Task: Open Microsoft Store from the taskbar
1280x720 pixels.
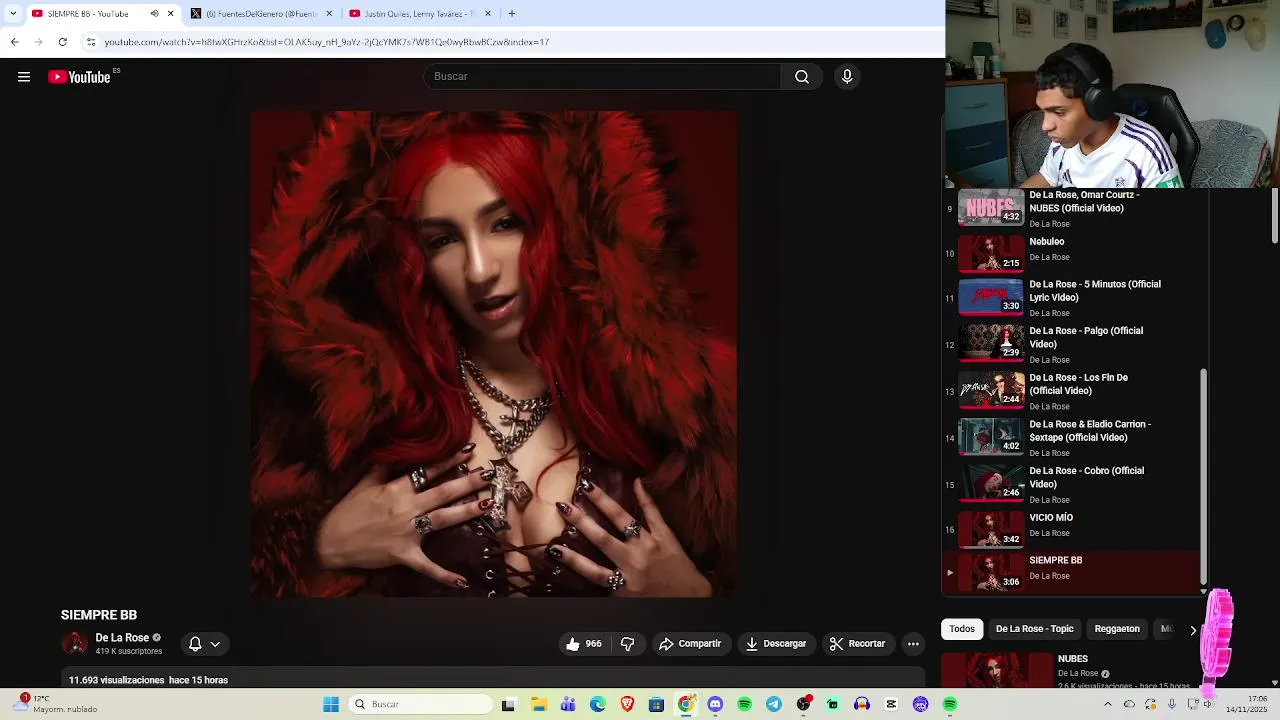Action: tap(656, 704)
